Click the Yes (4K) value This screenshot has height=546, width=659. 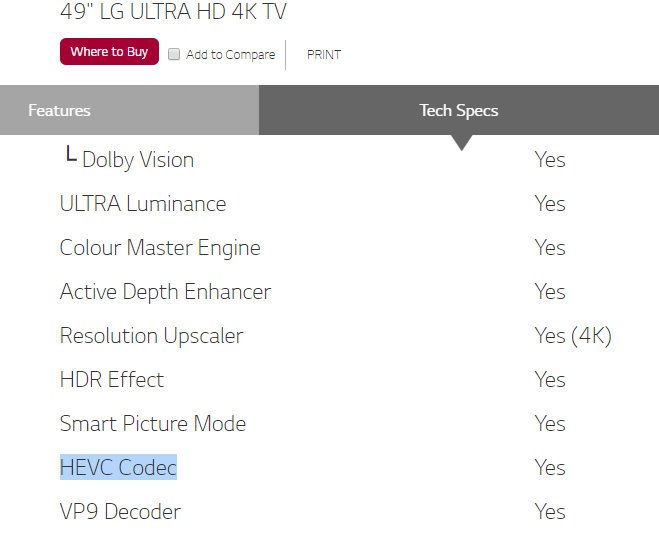pyautogui.click(x=573, y=336)
